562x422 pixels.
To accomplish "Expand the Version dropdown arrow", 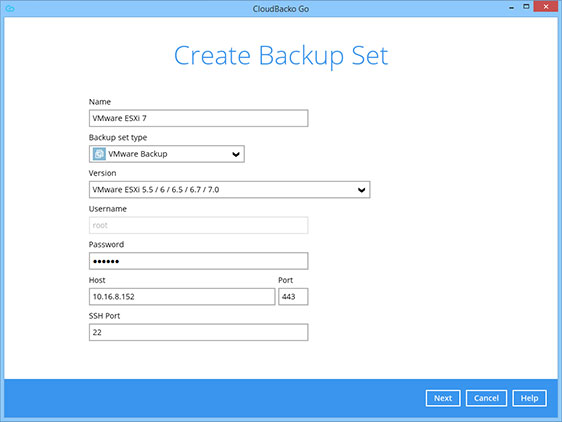I will point(361,190).
